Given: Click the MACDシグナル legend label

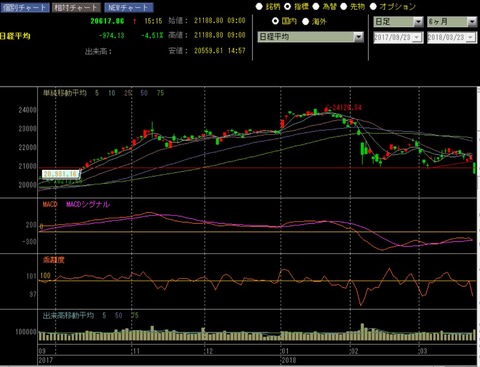Looking at the screenshot, I should pos(88,204).
